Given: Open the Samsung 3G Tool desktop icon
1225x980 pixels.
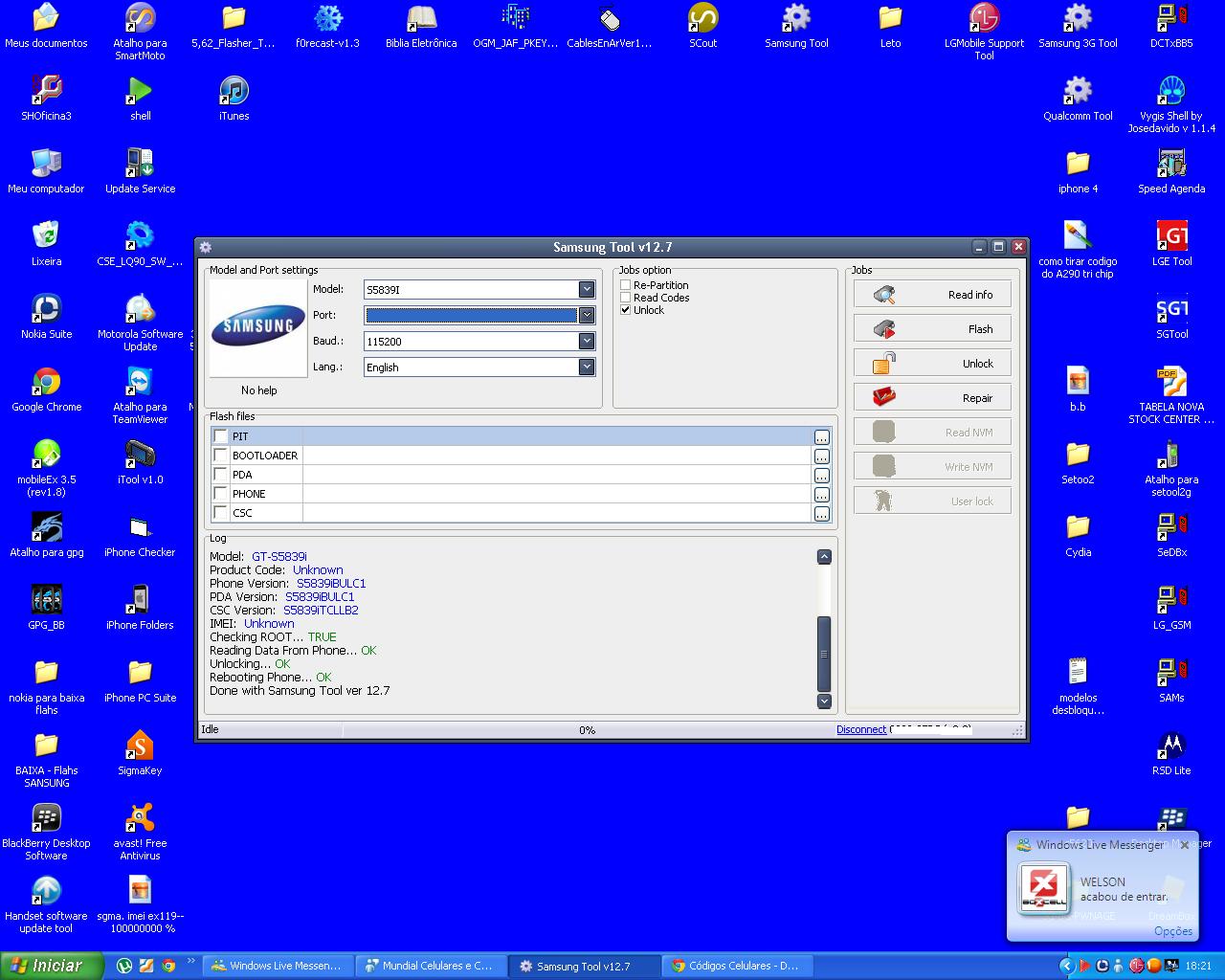Looking at the screenshot, I should tap(1078, 26).
